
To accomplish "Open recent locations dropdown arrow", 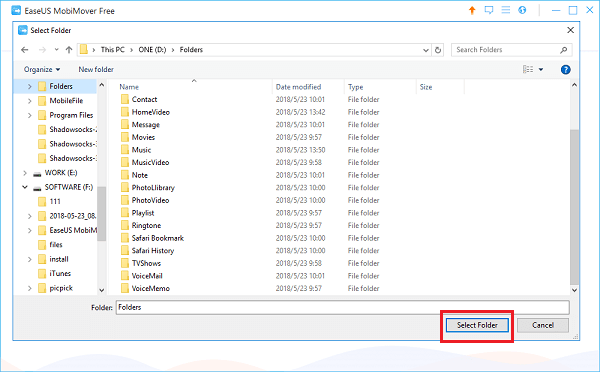I will click(x=57, y=50).
